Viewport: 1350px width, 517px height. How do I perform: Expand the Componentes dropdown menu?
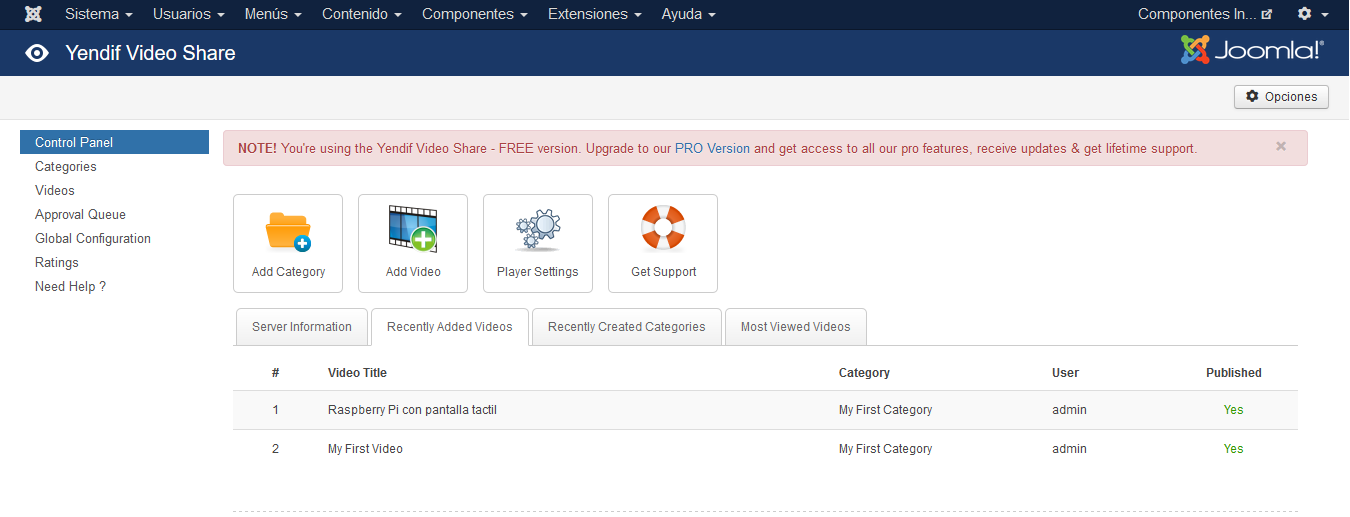pyautogui.click(x=475, y=14)
